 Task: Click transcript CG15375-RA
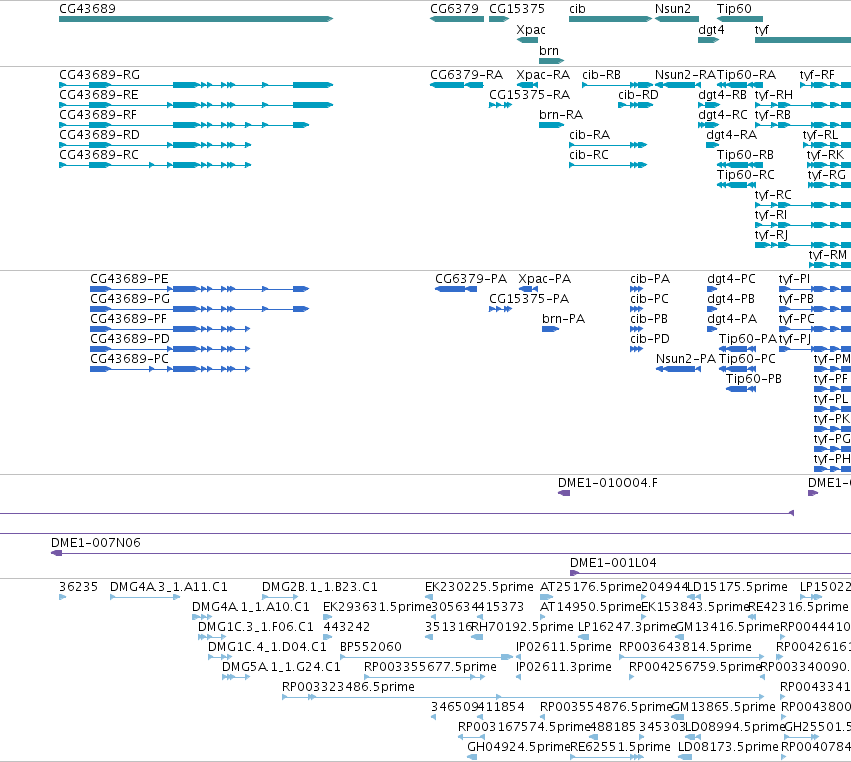[x=500, y=105]
